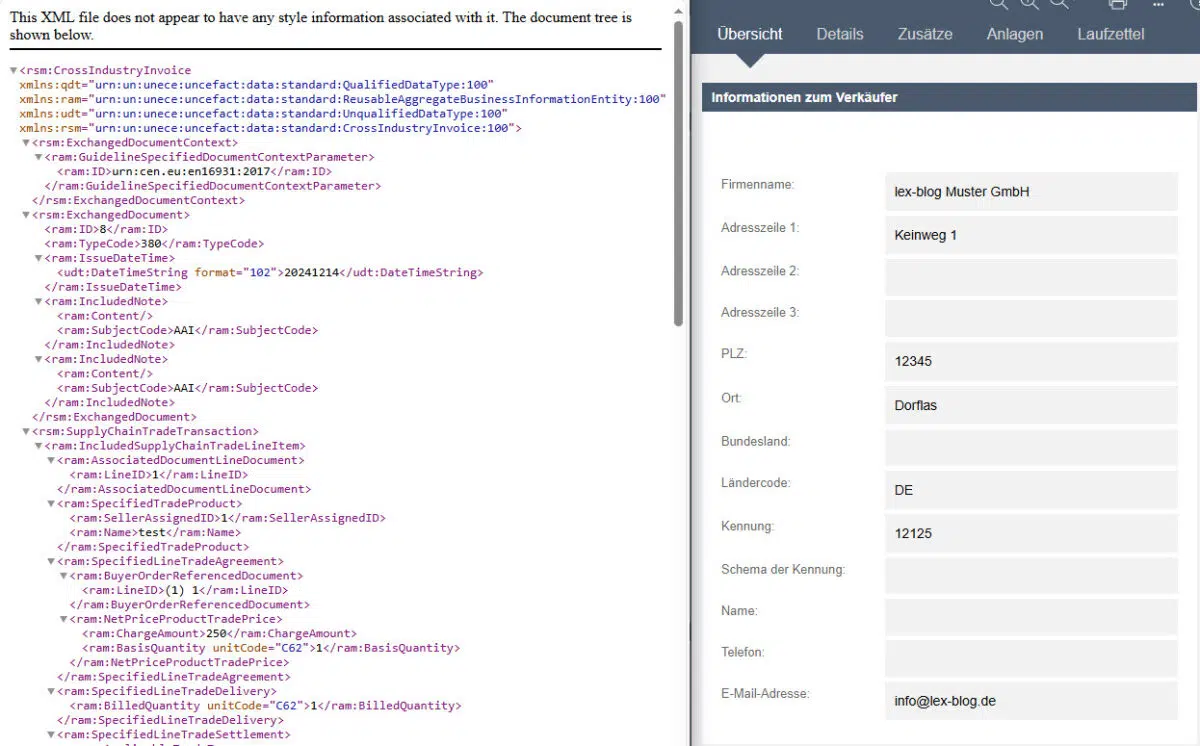
Task: Click the PLZ field containing 12345
Action: click(1031, 361)
